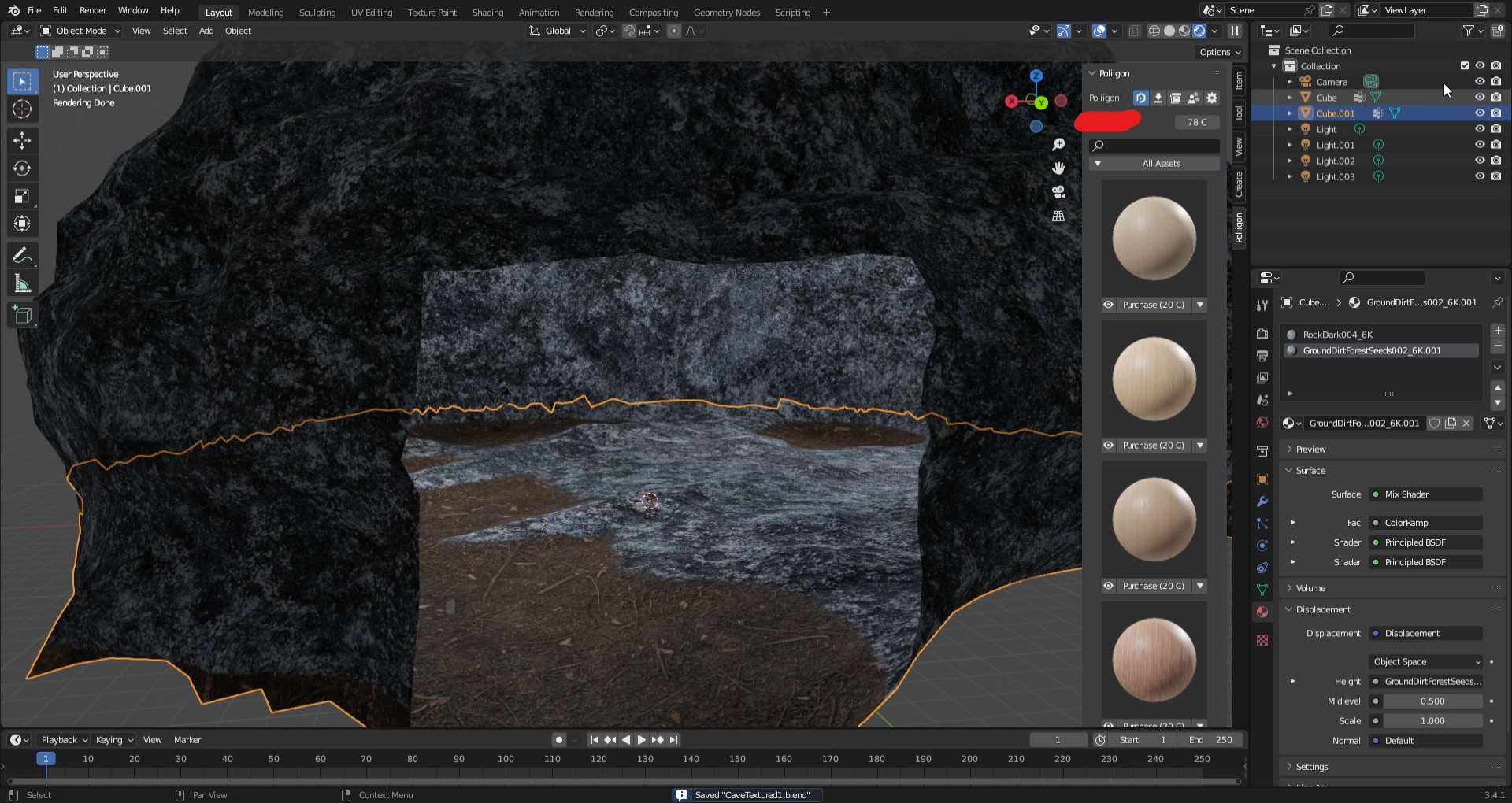Add new collection in outliner header

[1498, 31]
